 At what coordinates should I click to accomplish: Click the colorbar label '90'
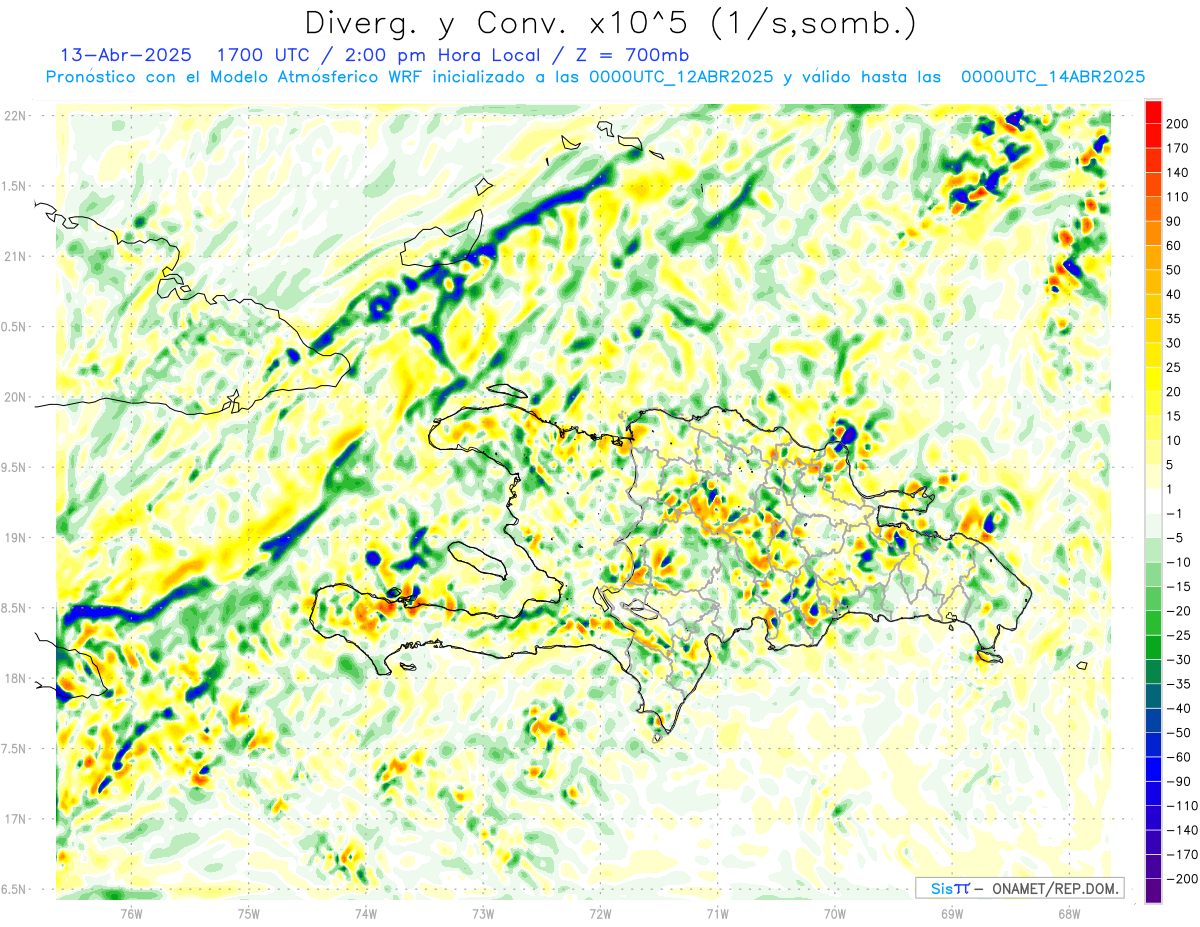1176,221
